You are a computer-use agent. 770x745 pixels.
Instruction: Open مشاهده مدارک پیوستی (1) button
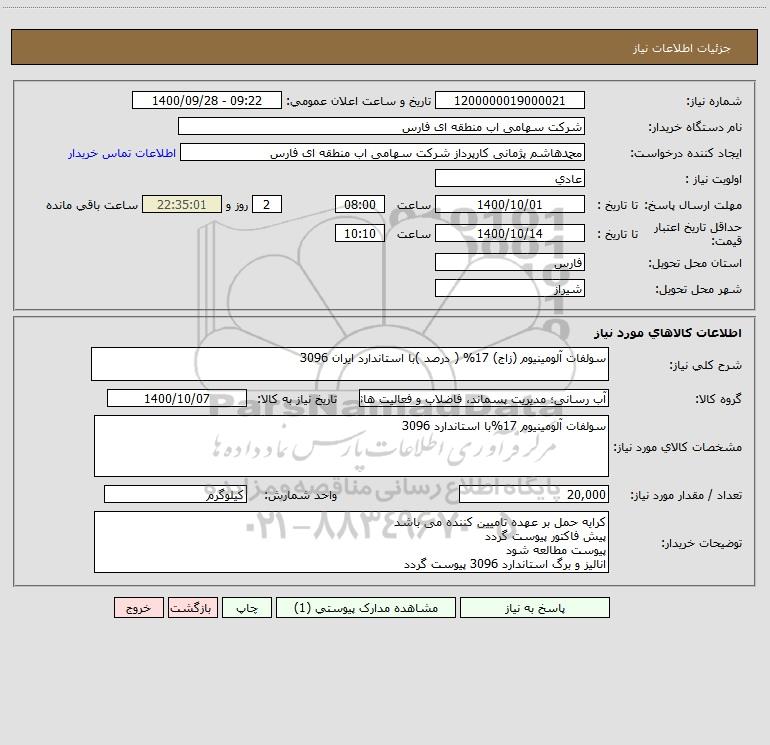(x=366, y=607)
